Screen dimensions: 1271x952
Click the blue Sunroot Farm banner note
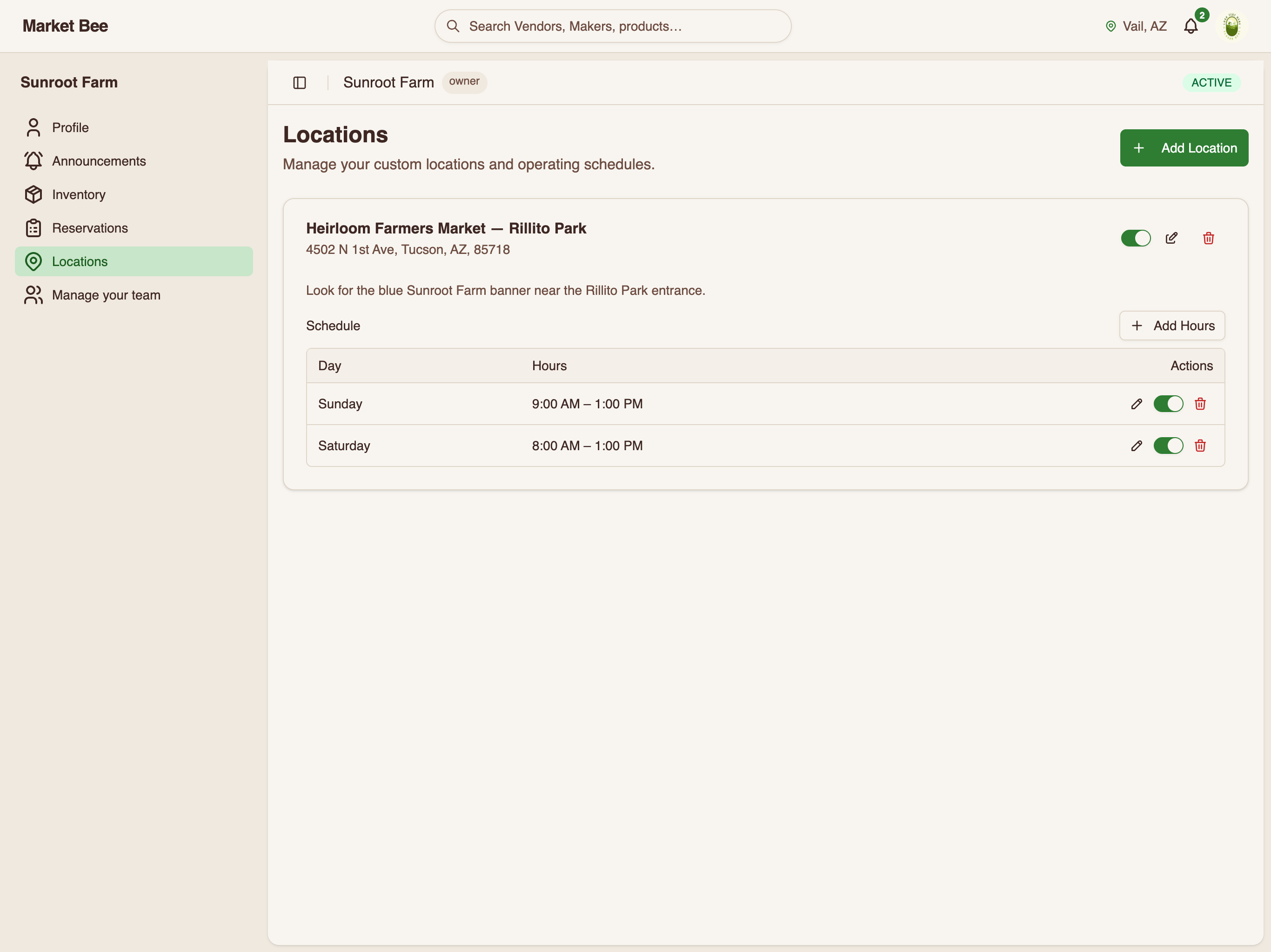[505, 291]
